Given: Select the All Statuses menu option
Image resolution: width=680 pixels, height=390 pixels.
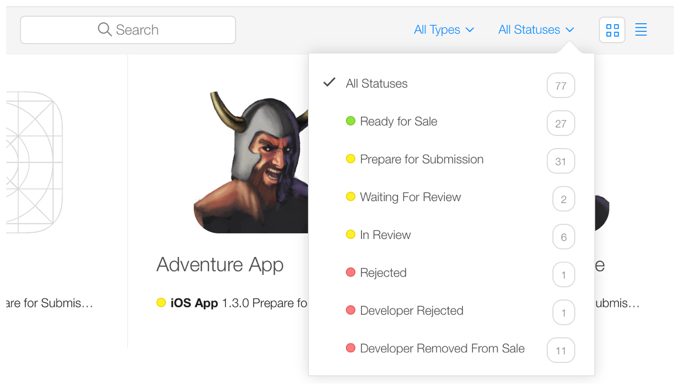Looking at the screenshot, I should click(451, 84).
